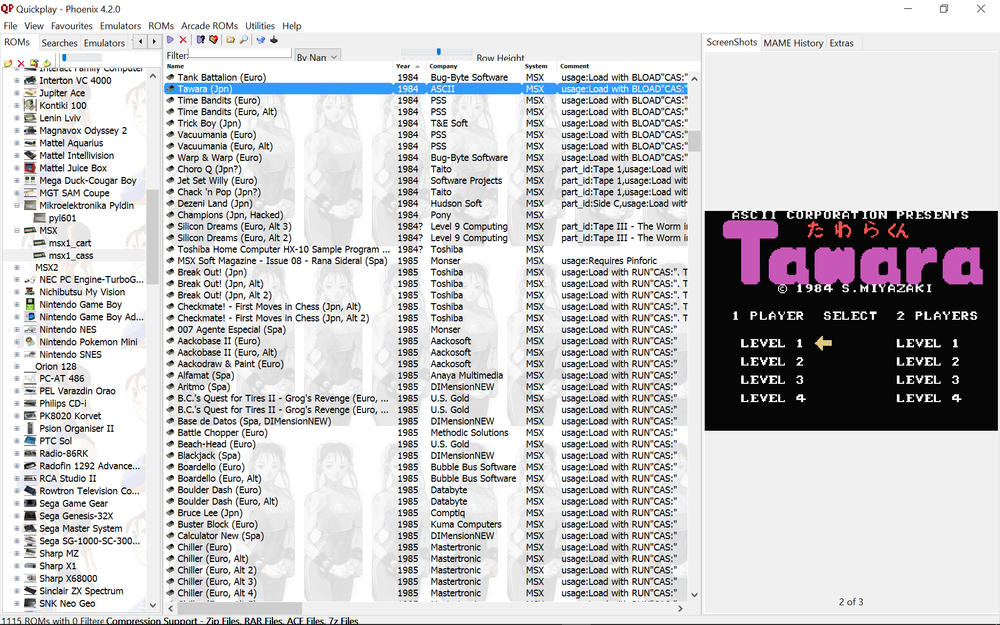Expand the Nintendo NES tree node

click(17, 330)
